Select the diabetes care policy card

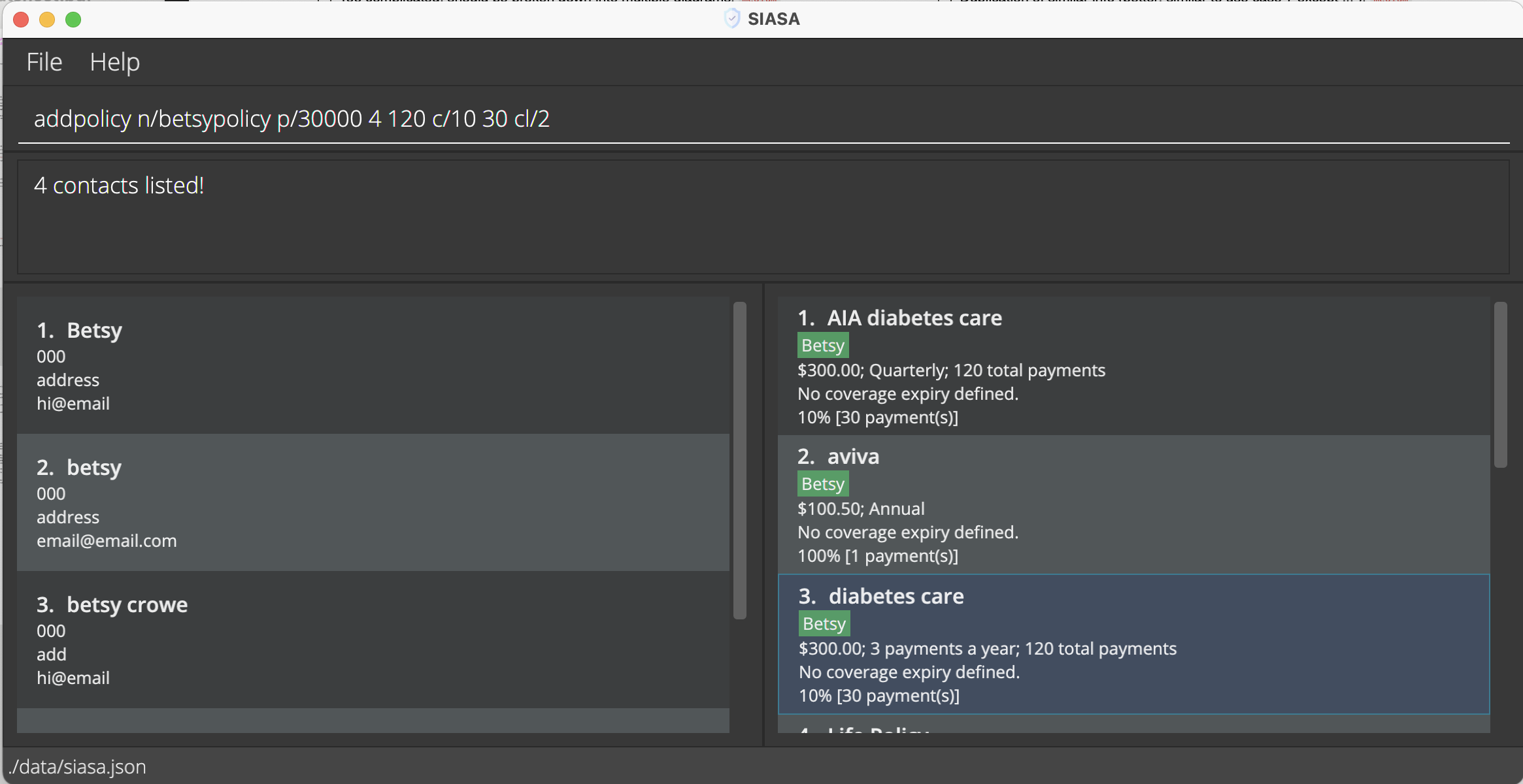[x=1133, y=645]
